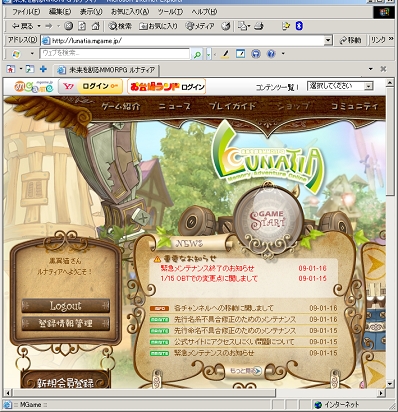Screen dimensions: 398x412
Task: Click in the ウェブを検索 search box
Action: pyautogui.click(x=115, y=54)
